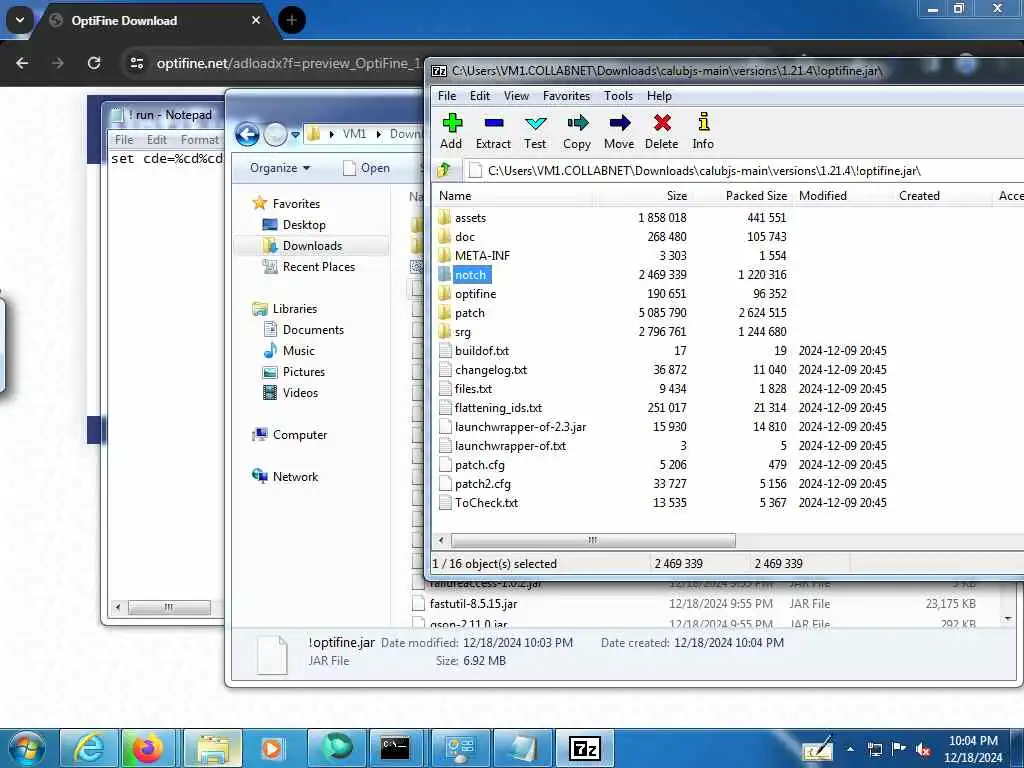
Task: Select patch.cfg file
Action: [479, 464]
